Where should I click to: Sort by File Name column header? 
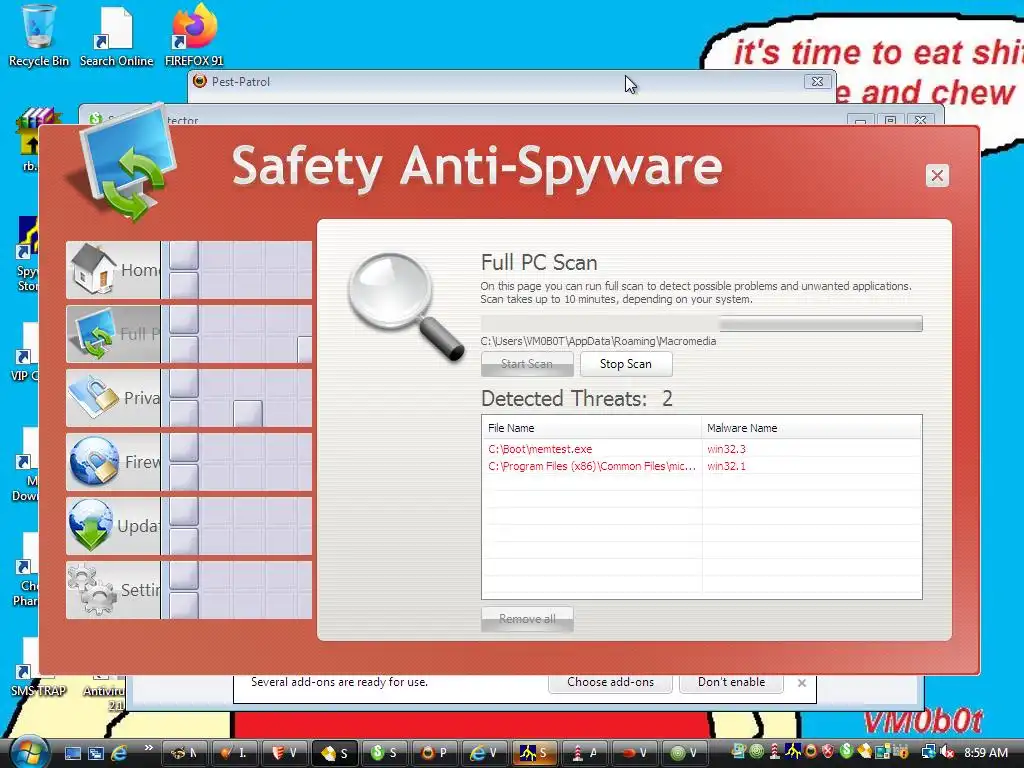[592, 428]
